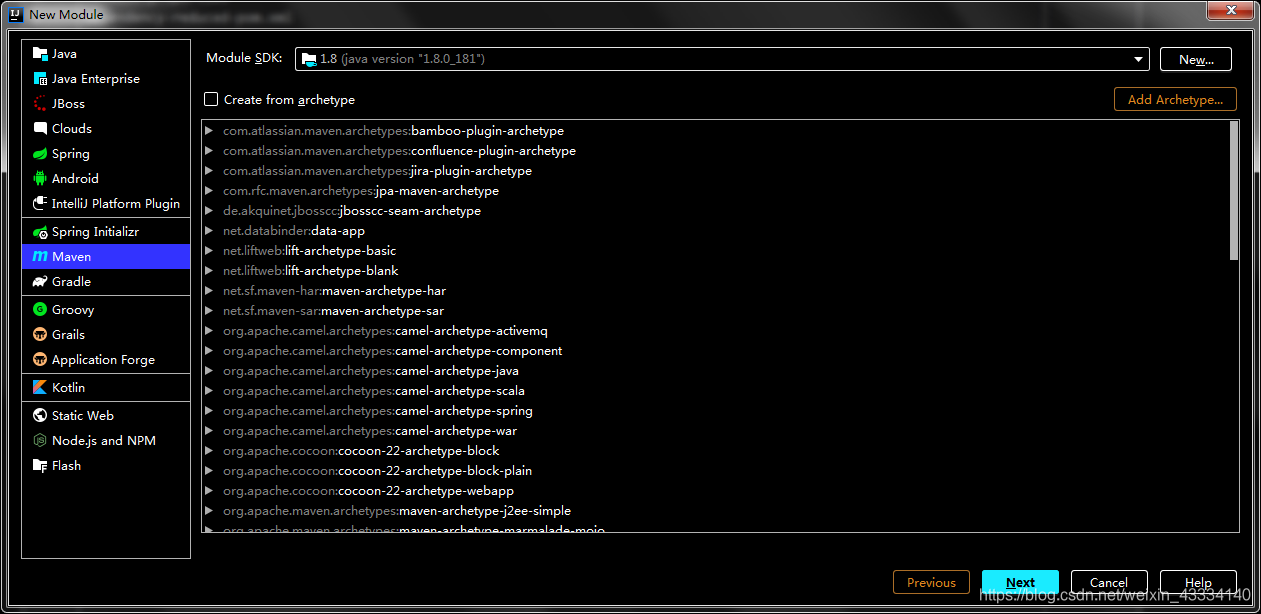This screenshot has height=614, width=1261.
Task: Click the Spring leaf icon
Action: [40, 154]
